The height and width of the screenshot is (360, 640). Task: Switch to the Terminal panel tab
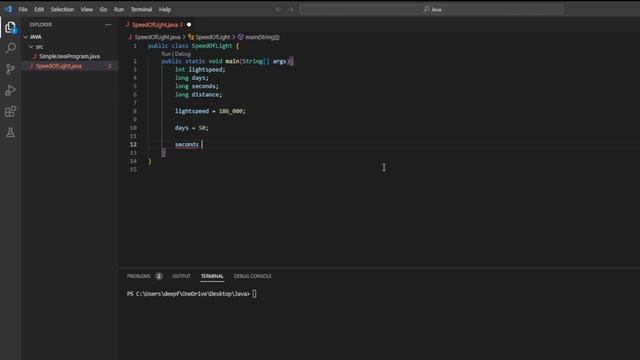click(212, 276)
